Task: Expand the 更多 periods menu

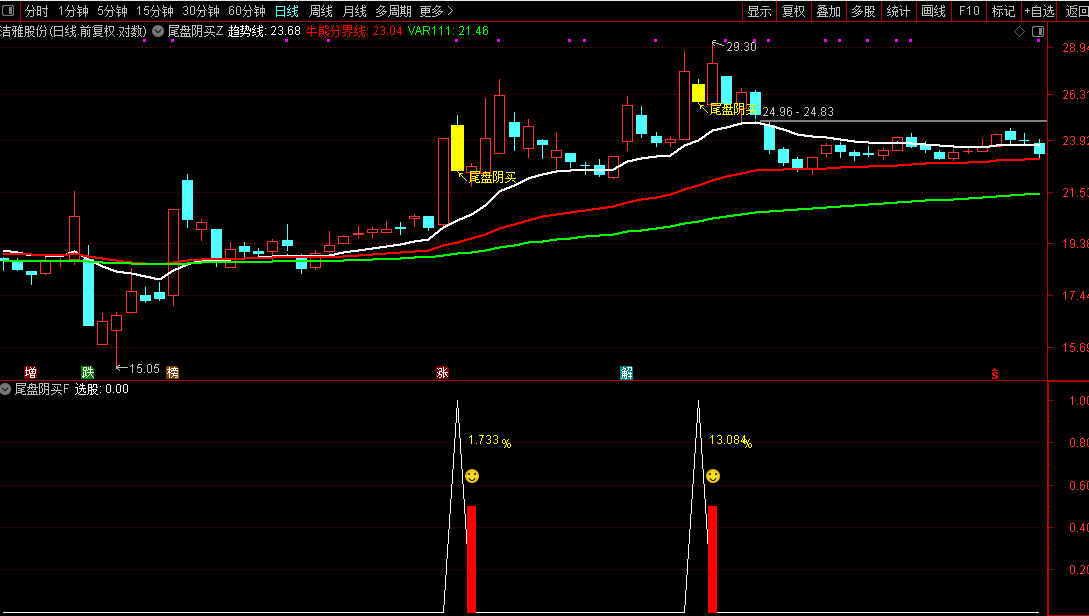Action: tap(436, 11)
